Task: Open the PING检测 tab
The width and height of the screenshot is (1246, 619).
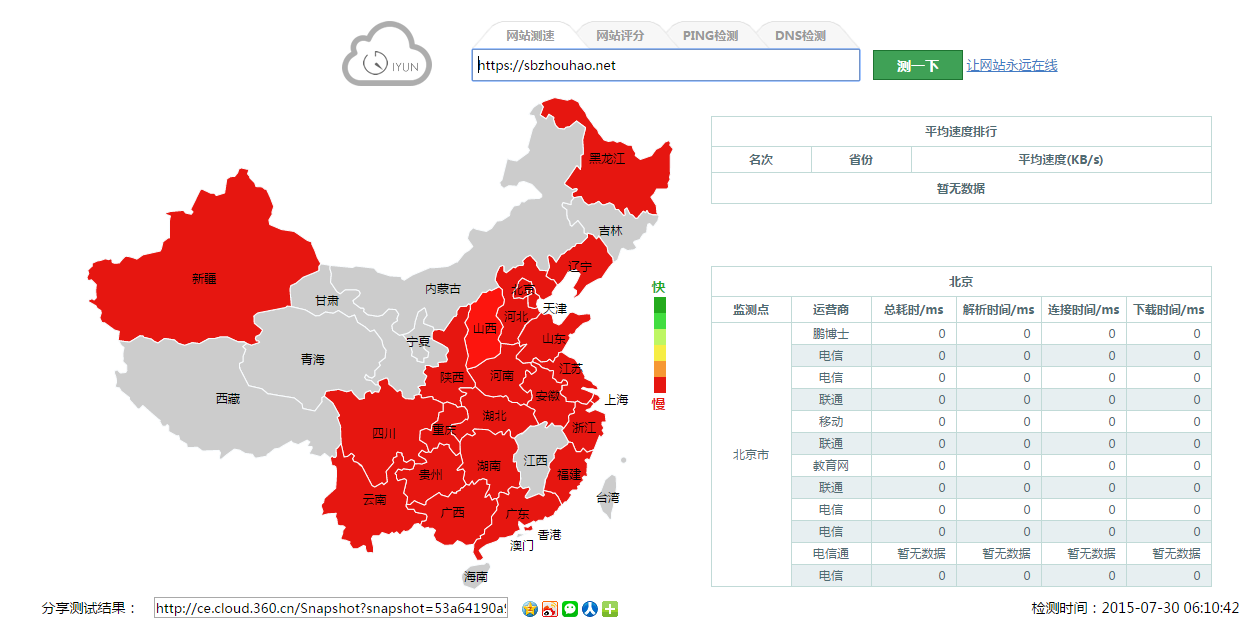Action: click(x=710, y=35)
